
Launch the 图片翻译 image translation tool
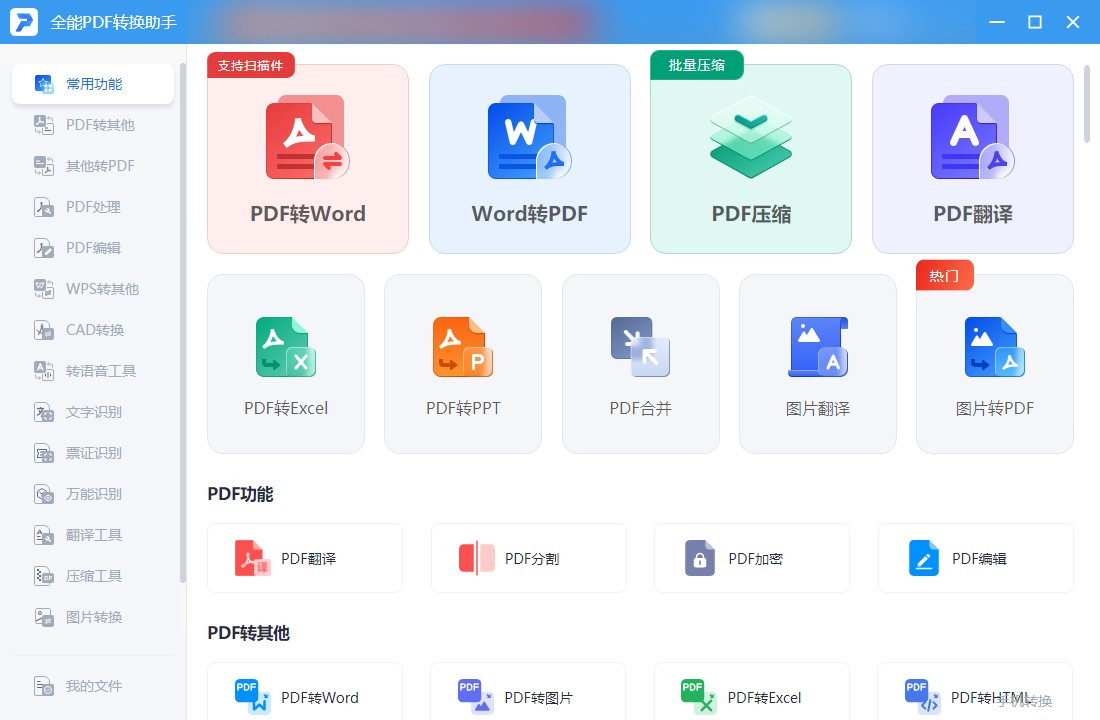817,363
